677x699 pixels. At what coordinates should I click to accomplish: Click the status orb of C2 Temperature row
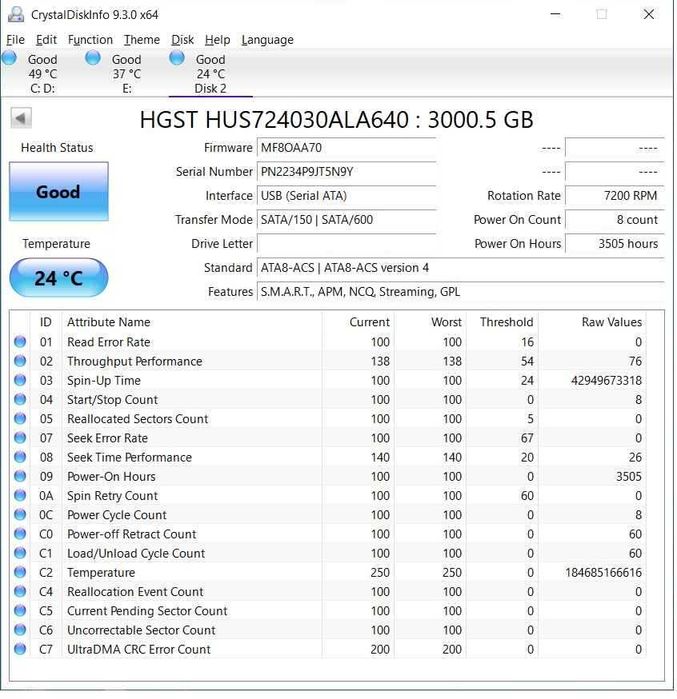coord(20,572)
